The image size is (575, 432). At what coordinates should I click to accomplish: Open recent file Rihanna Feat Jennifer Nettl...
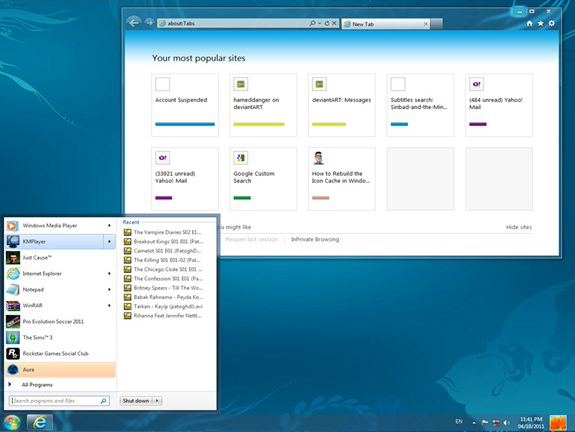163,316
